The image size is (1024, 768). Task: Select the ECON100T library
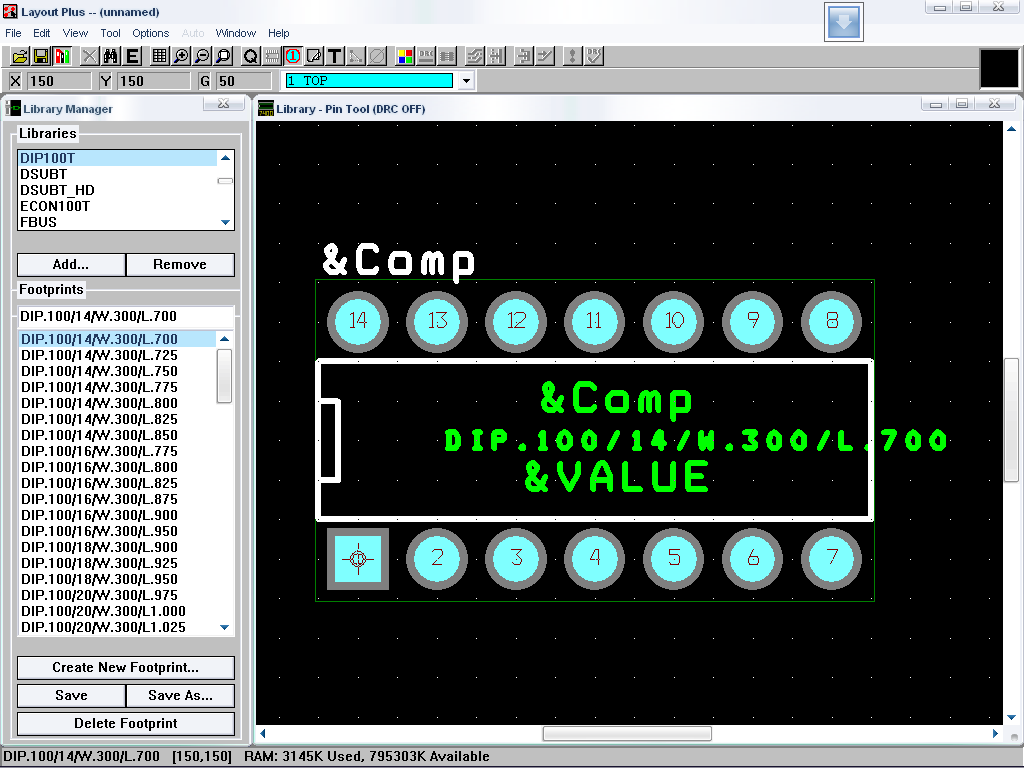point(118,206)
